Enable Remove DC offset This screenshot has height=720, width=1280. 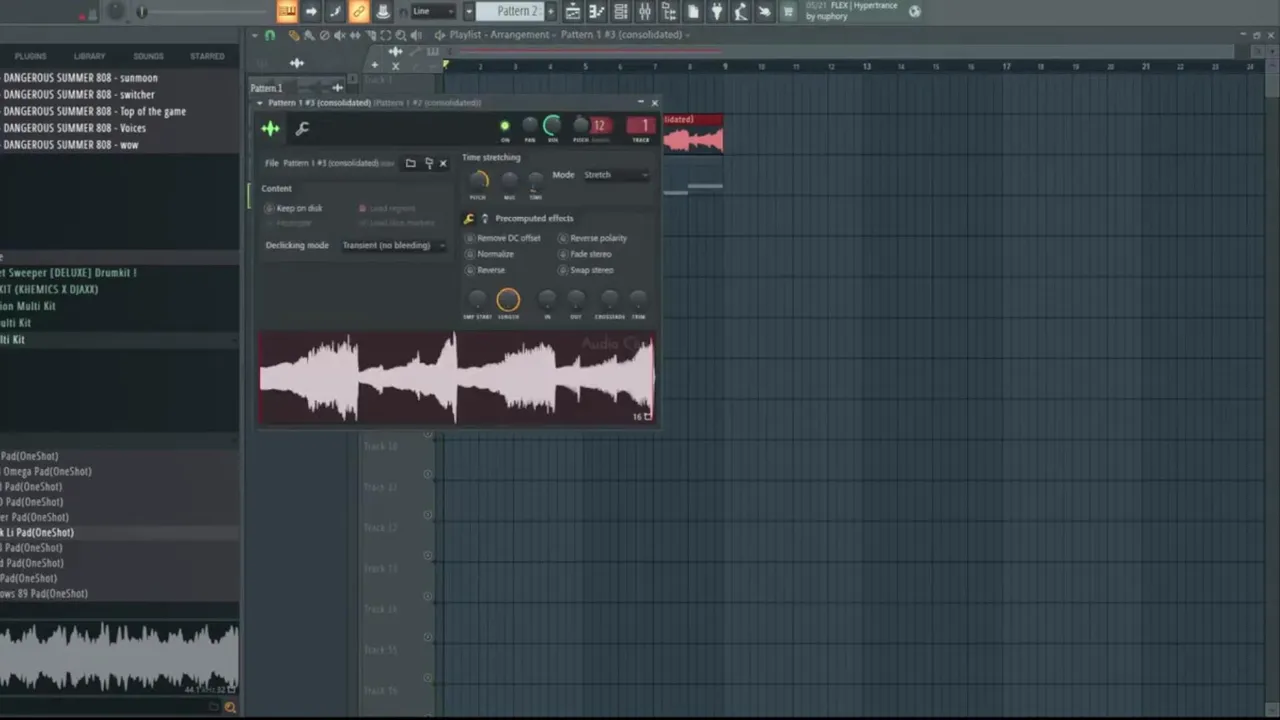coord(504,238)
